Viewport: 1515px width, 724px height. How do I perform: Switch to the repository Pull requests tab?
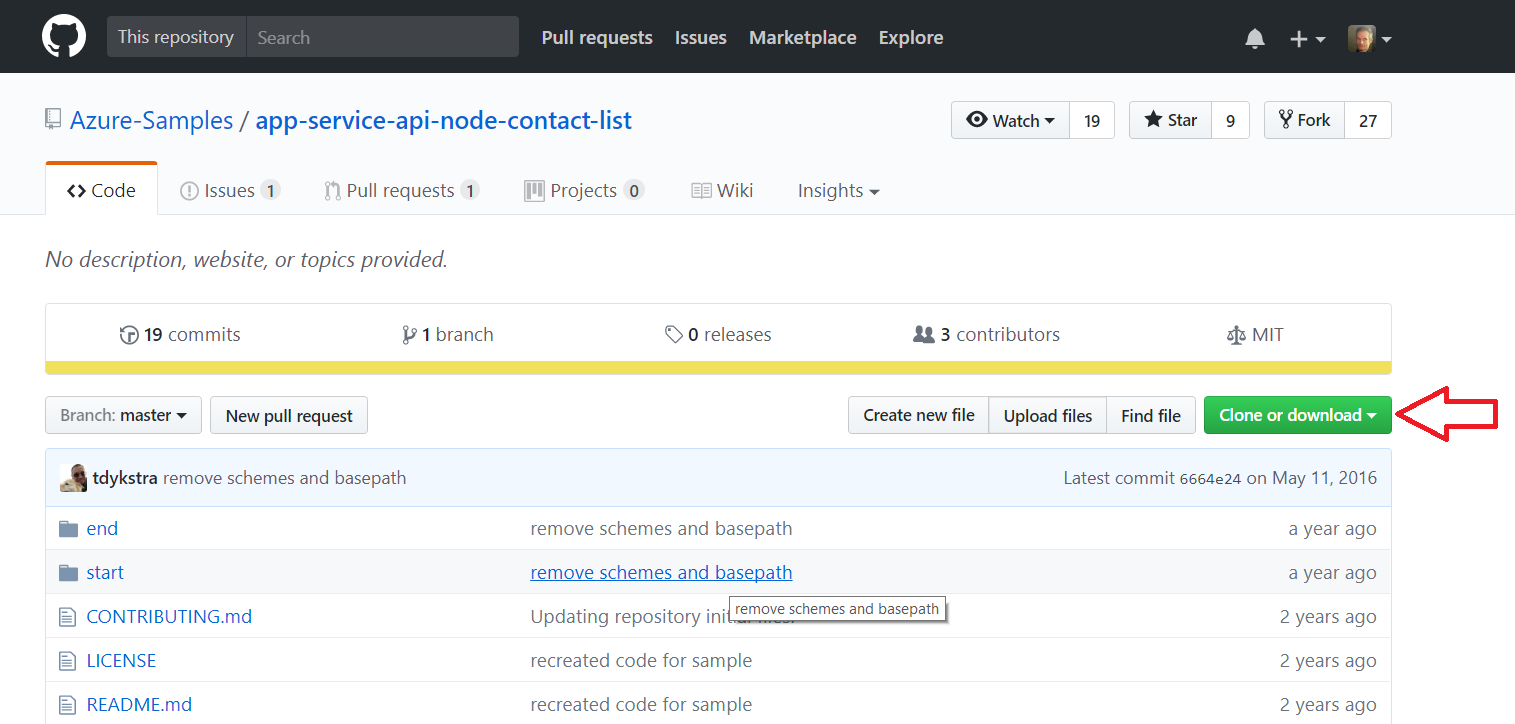402,190
